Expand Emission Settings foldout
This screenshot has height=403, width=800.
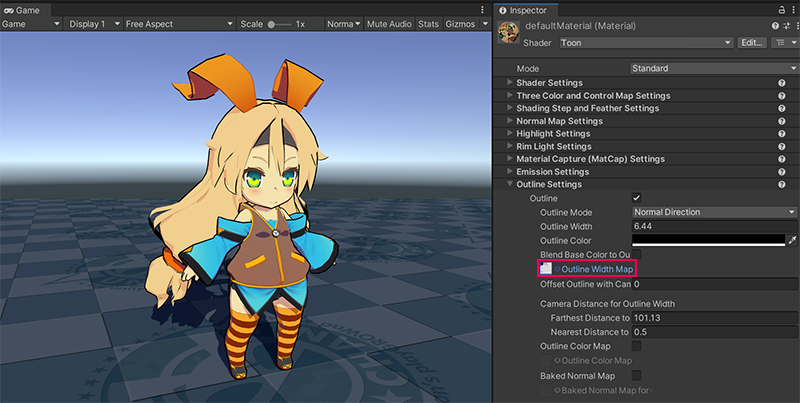(509, 171)
